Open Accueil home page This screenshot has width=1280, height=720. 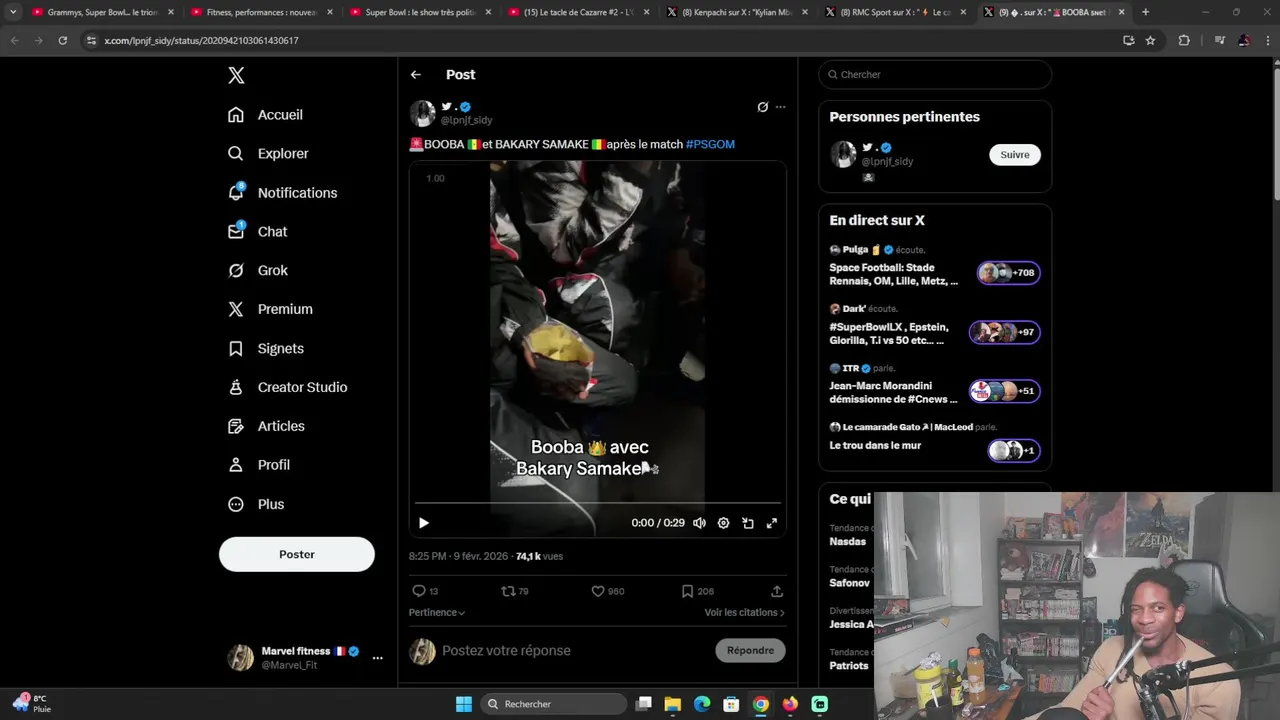click(265, 115)
